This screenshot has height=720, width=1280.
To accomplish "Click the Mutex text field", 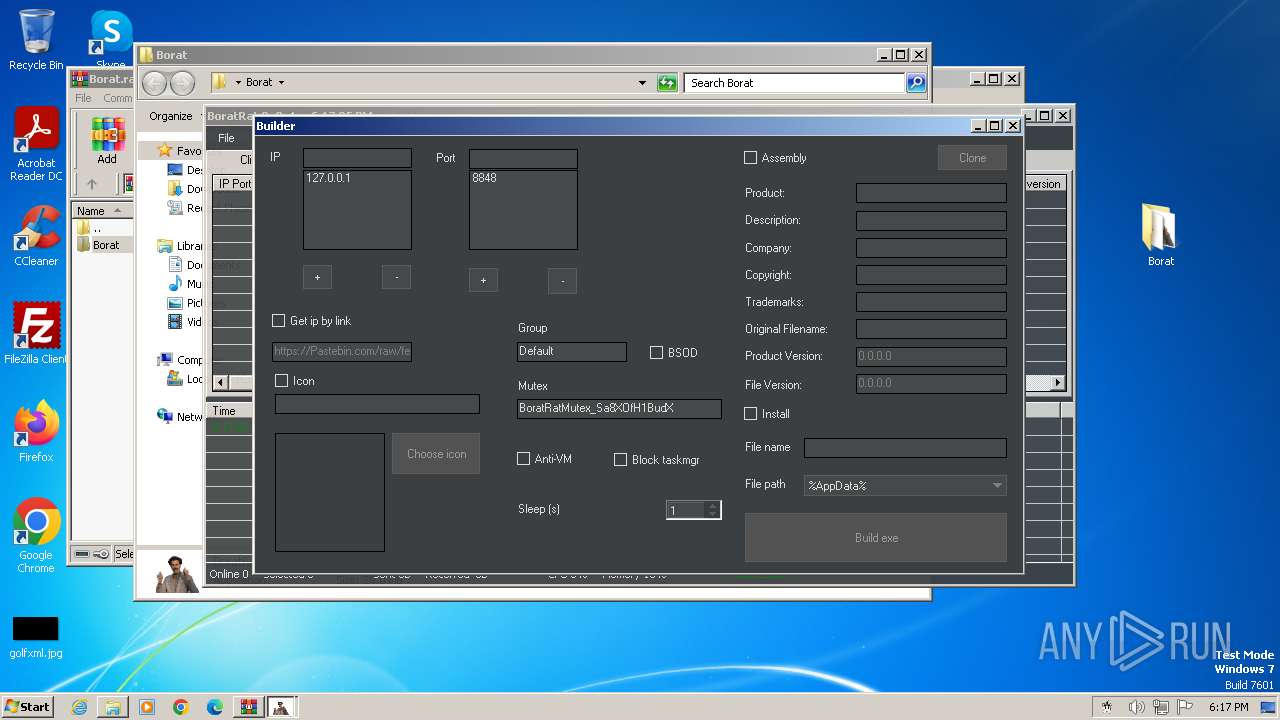I will click(x=619, y=408).
